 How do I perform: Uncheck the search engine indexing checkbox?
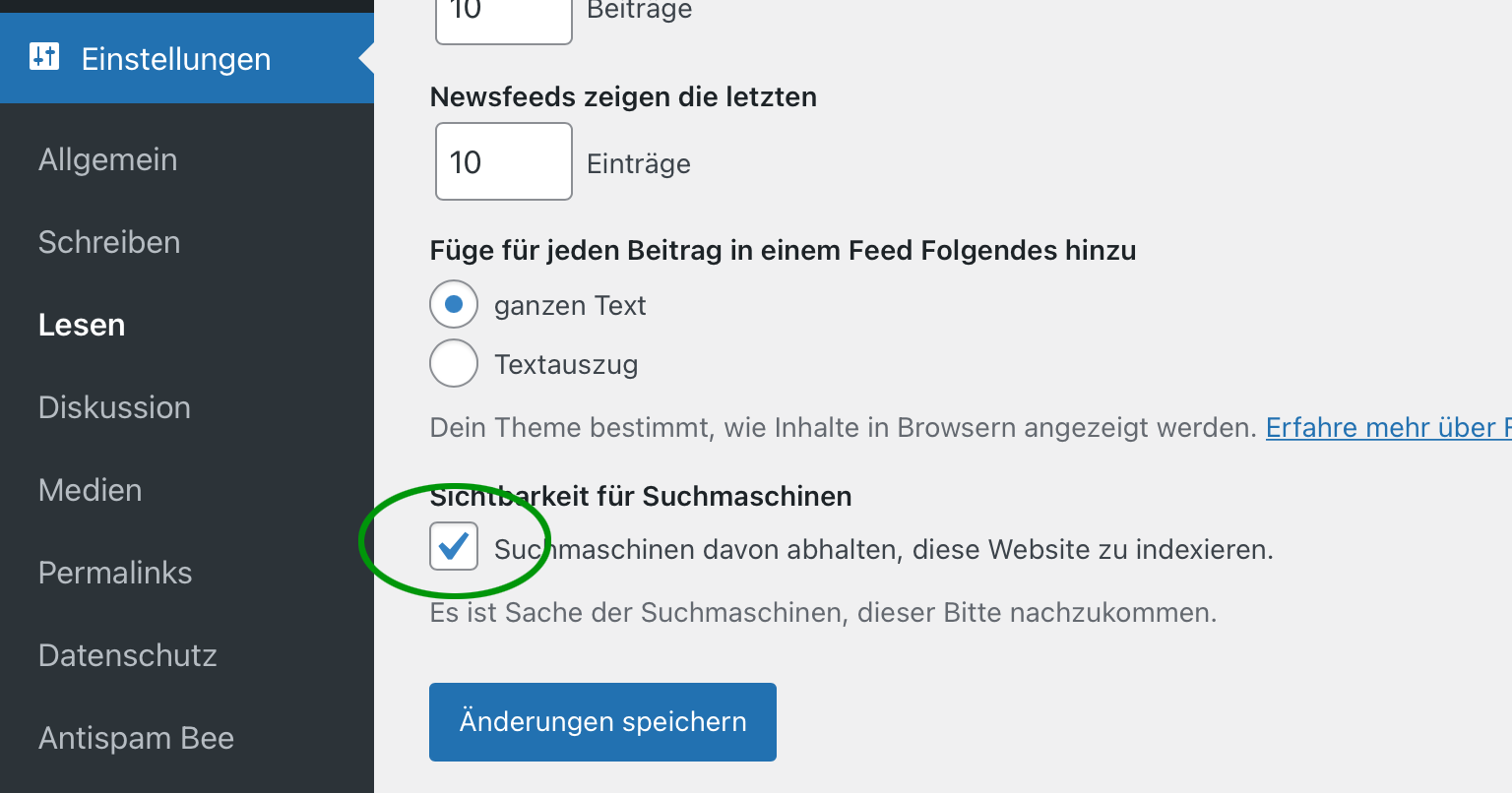(454, 546)
